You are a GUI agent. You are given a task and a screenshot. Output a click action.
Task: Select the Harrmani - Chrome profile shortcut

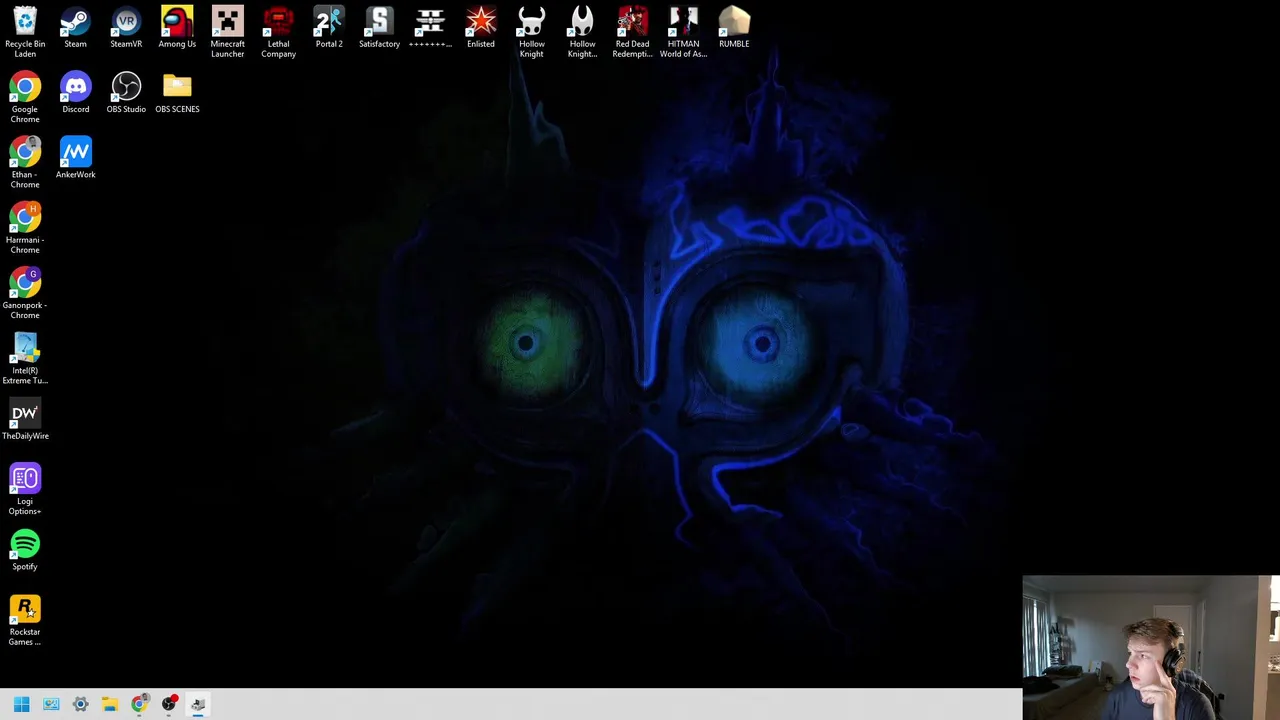pyautogui.click(x=25, y=228)
